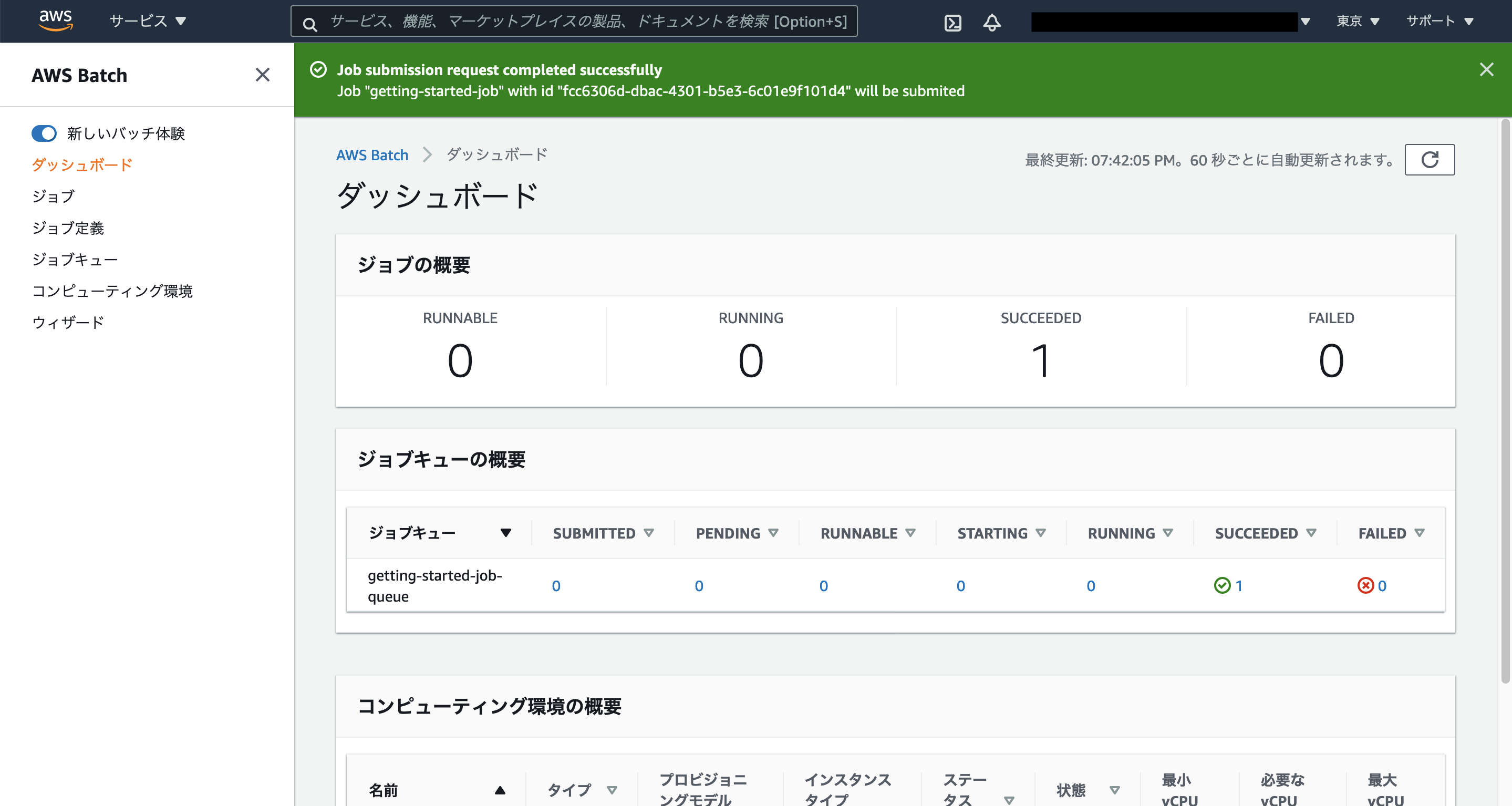Viewport: 1512px width, 806px height.
Task: Sort by the SUBMITTED column
Action: click(x=603, y=533)
